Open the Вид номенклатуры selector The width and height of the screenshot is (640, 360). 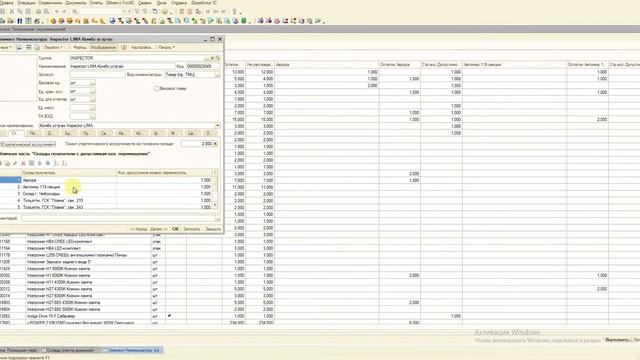(218, 74)
